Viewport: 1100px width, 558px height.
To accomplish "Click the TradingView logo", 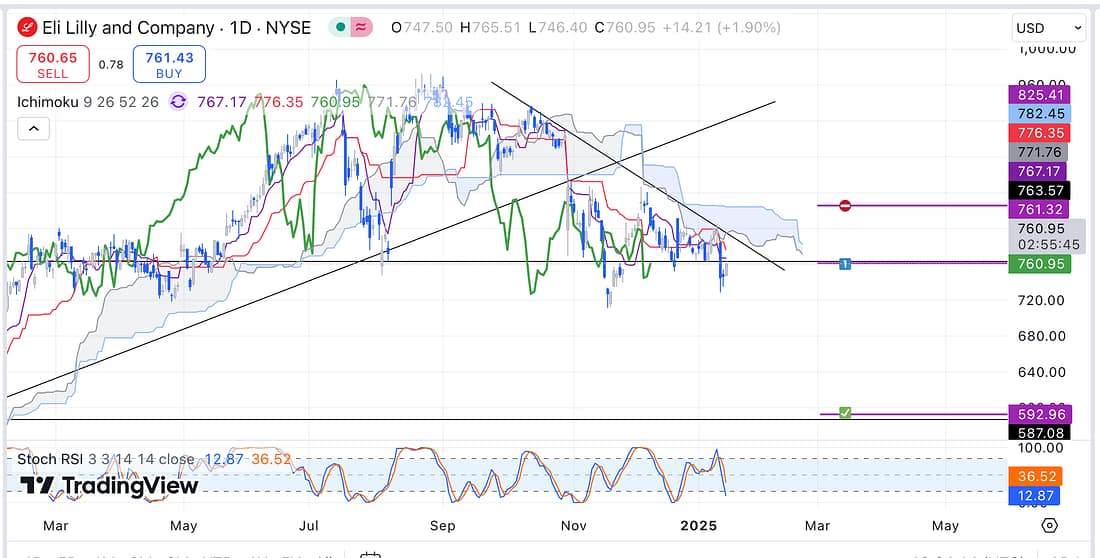I will coord(109,486).
